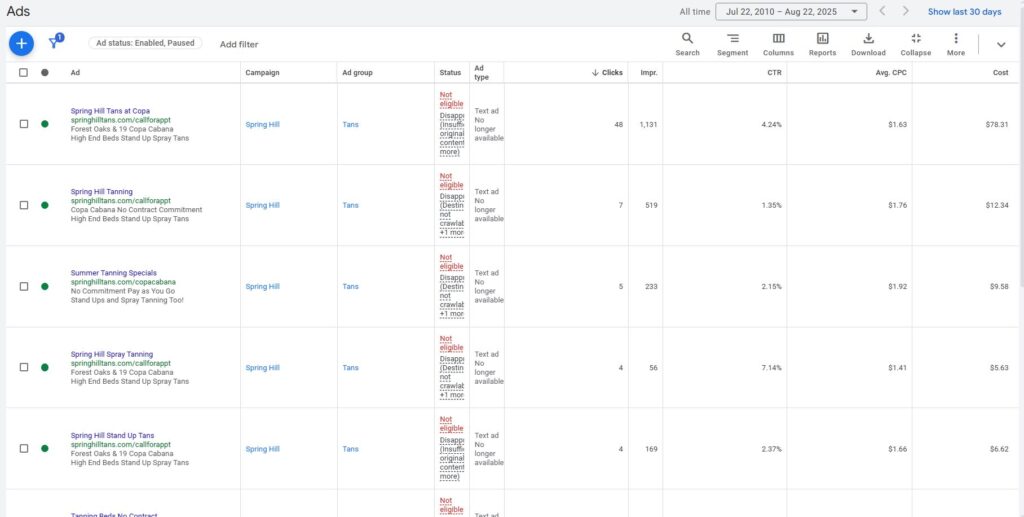
Task: Click the 7.14% CTR cell
Action: [x=771, y=368]
